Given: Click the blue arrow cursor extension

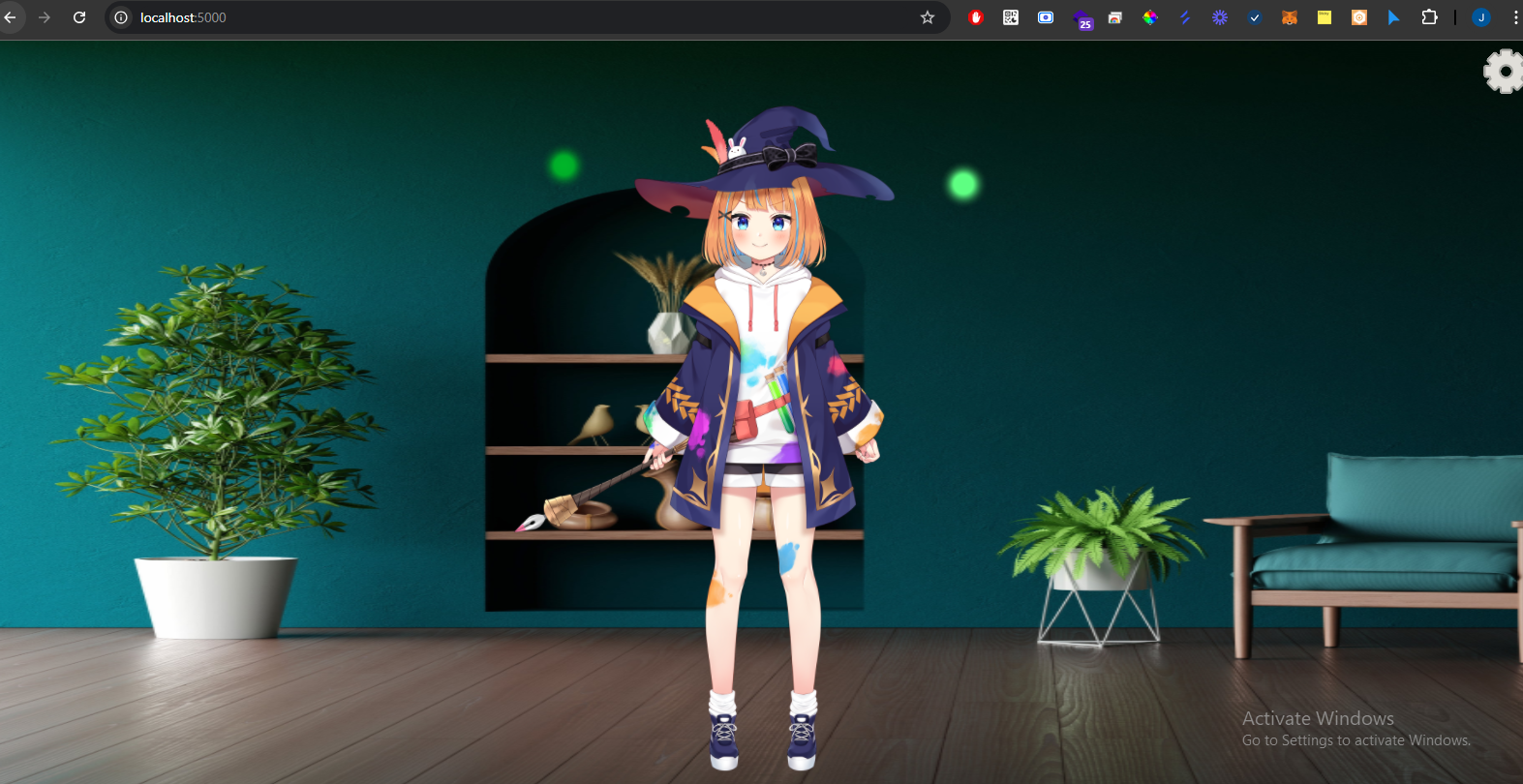Looking at the screenshot, I should tap(1394, 17).
